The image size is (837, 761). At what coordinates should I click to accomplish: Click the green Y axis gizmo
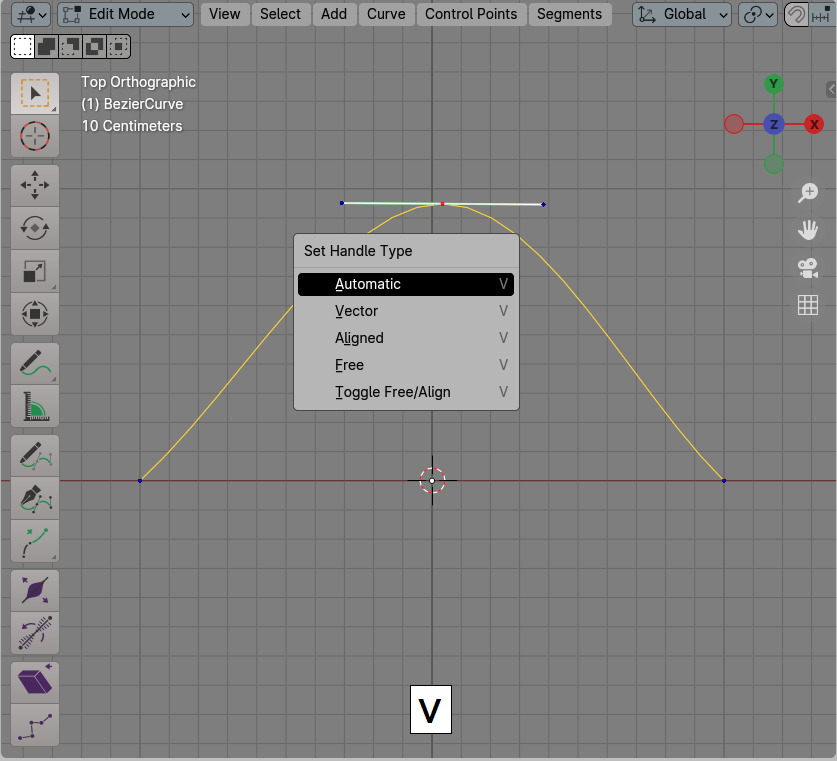click(x=773, y=84)
